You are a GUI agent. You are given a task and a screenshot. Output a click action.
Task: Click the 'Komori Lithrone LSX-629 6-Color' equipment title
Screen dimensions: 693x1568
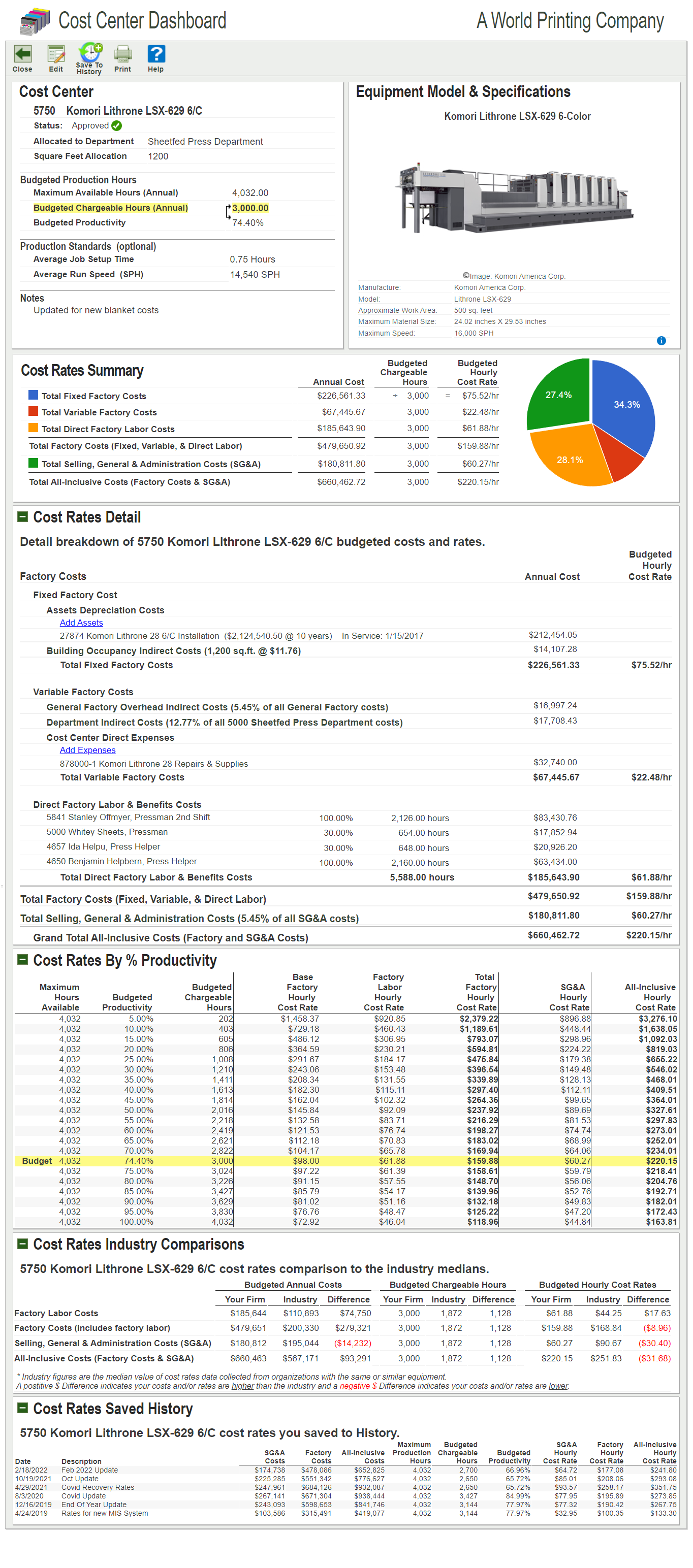517,116
